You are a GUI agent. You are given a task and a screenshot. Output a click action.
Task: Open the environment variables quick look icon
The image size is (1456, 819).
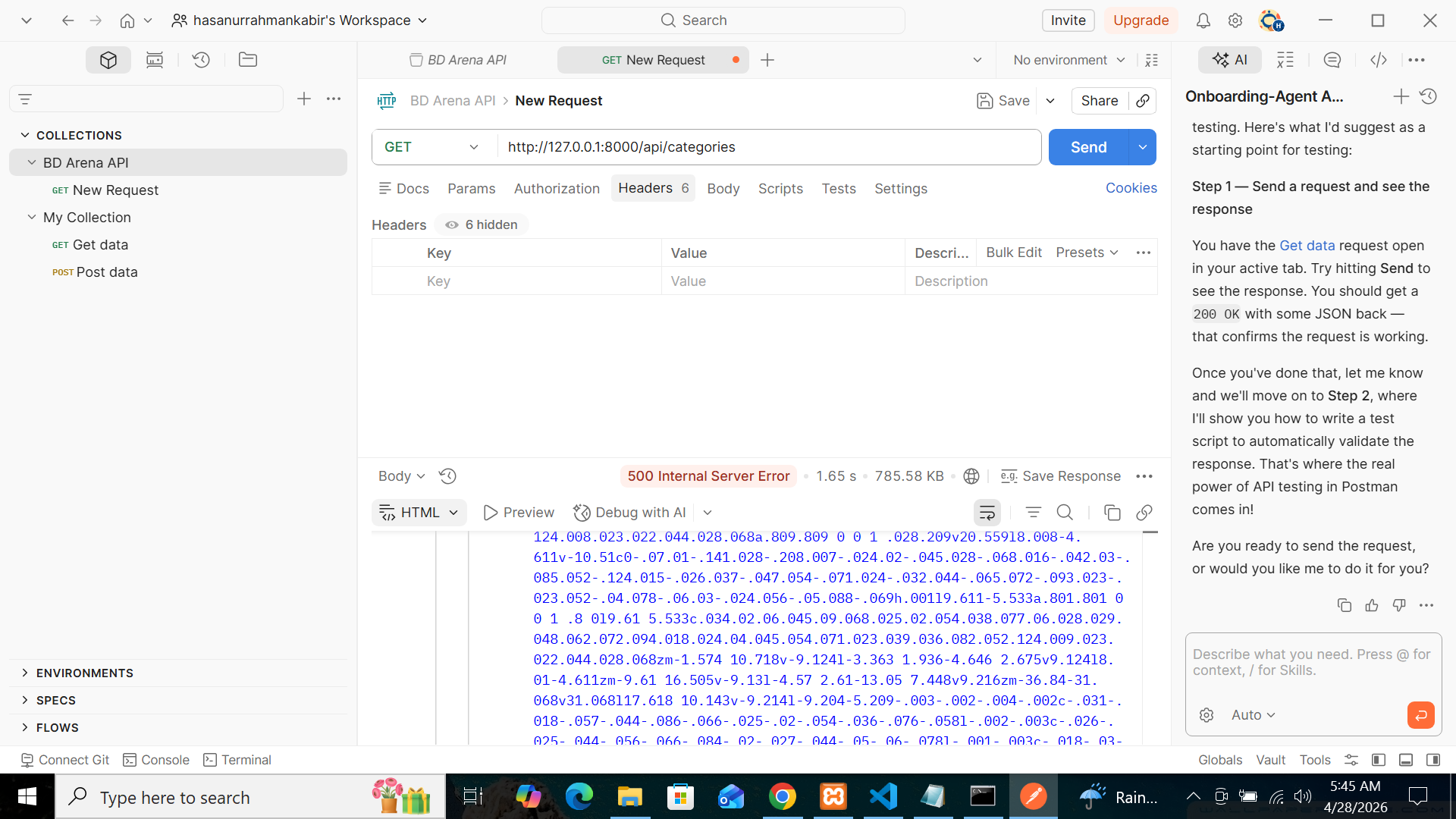tap(1152, 60)
